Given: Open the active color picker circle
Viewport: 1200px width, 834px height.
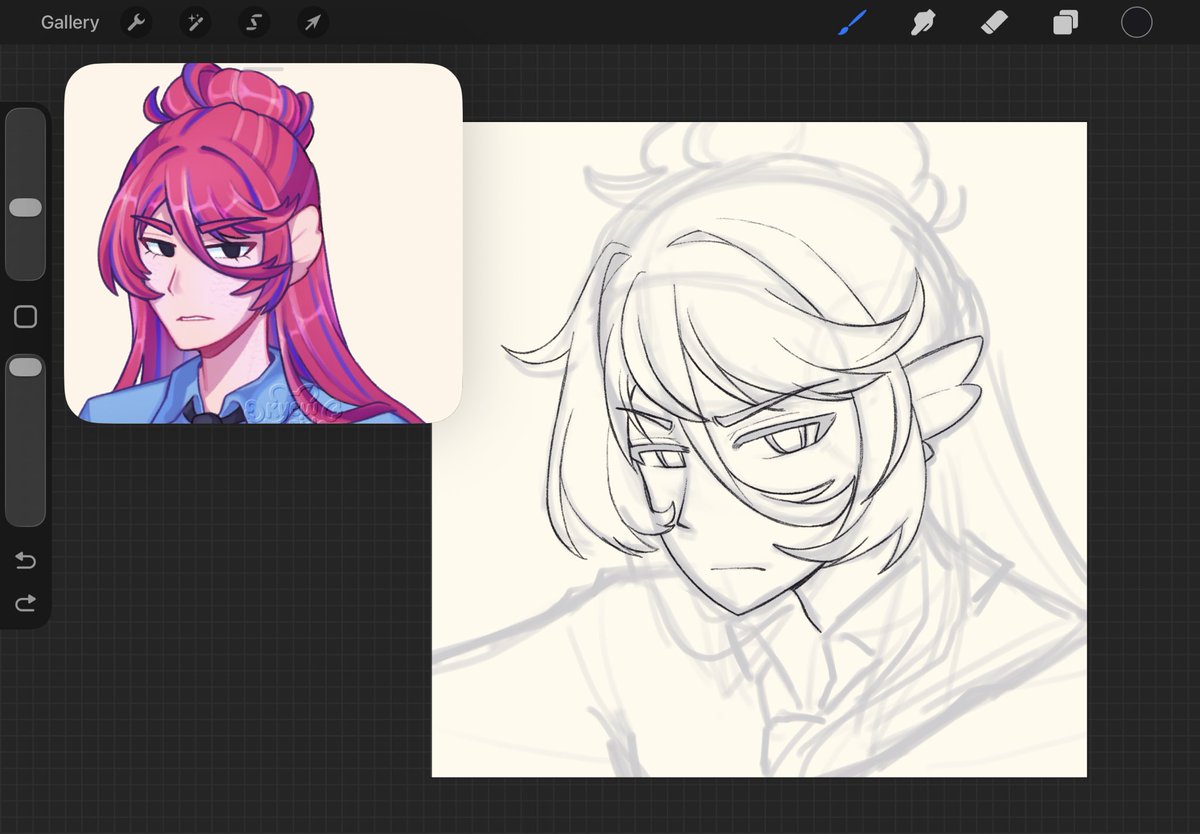Looking at the screenshot, I should [x=1136, y=22].
